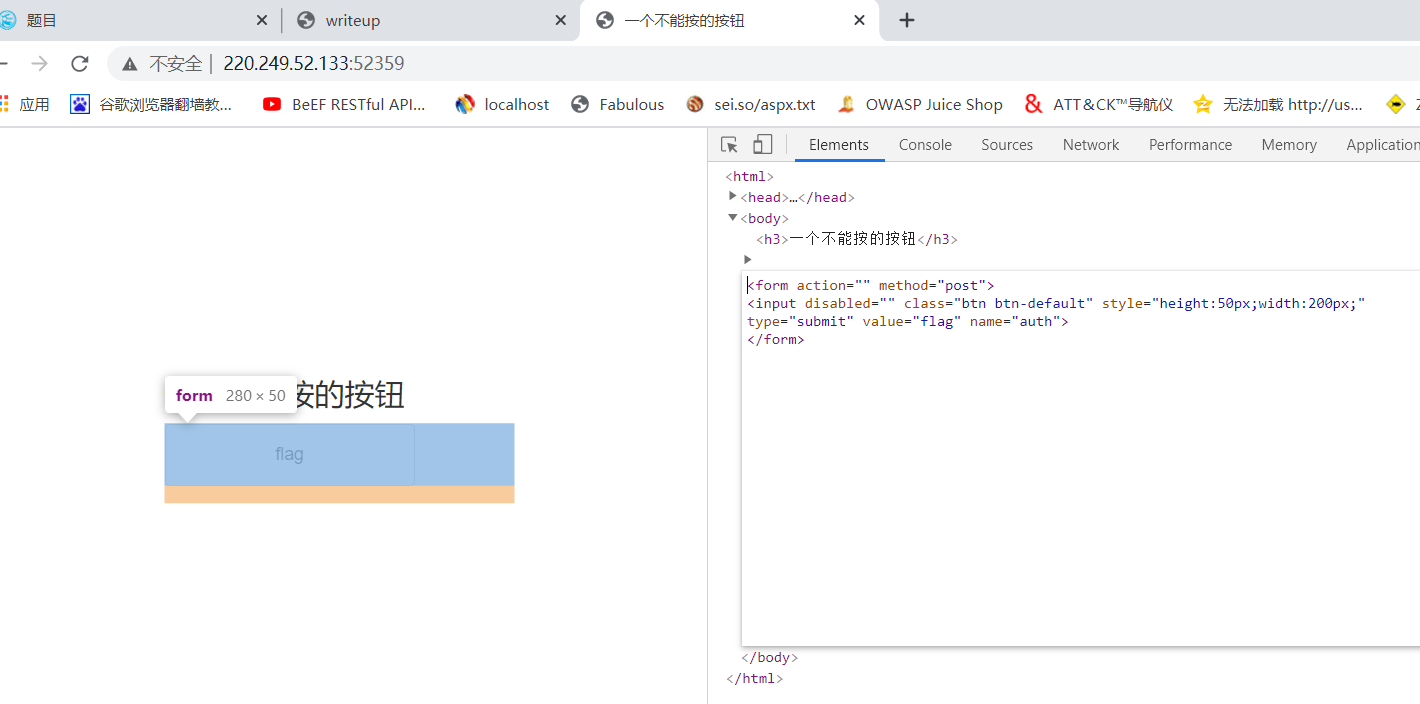This screenshot has width=1420, height=704.
Task: Close the writeup tab
Action: click(561, 20)
